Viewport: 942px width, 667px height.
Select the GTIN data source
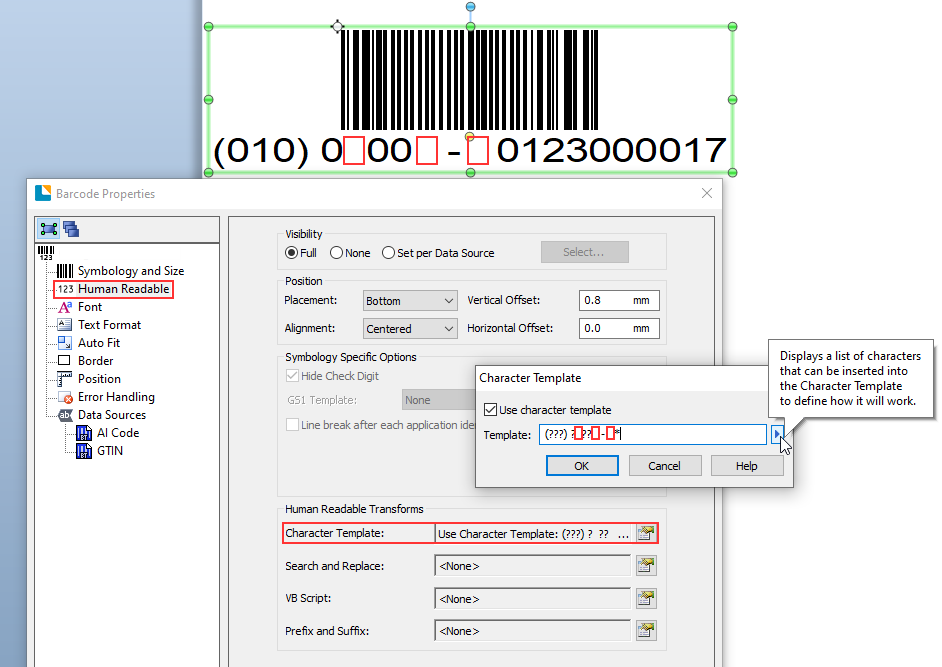[110, 451]
